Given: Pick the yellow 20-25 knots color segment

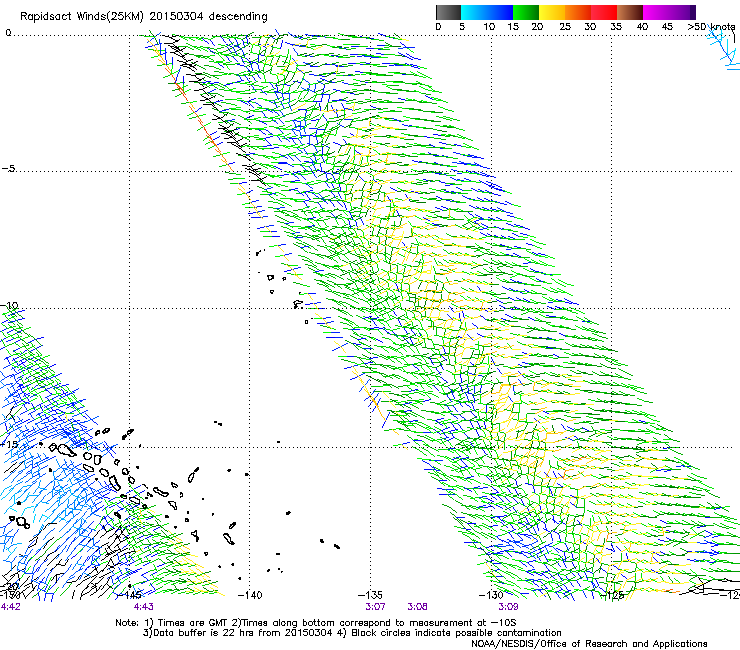Looking at the screenshot, I should [x=552, y=12].
